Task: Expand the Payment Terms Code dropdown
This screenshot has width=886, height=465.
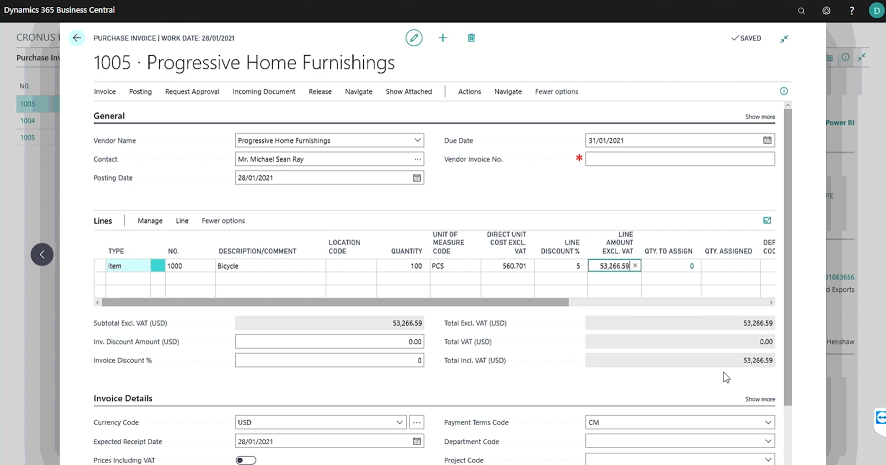Action: point(768,422)
